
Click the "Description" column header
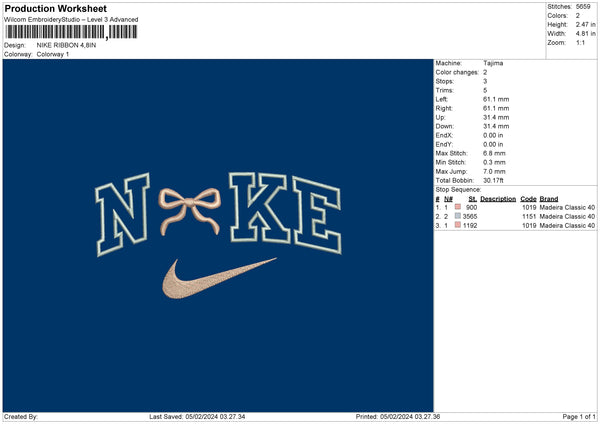498,199
